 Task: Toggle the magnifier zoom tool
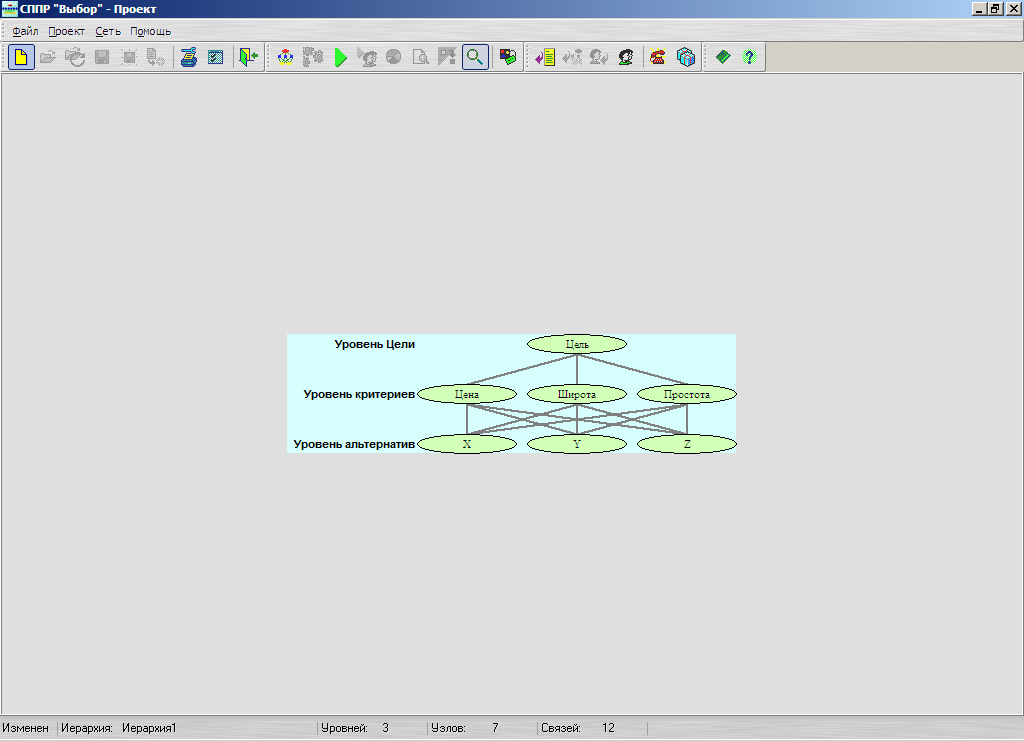[475, 57]
